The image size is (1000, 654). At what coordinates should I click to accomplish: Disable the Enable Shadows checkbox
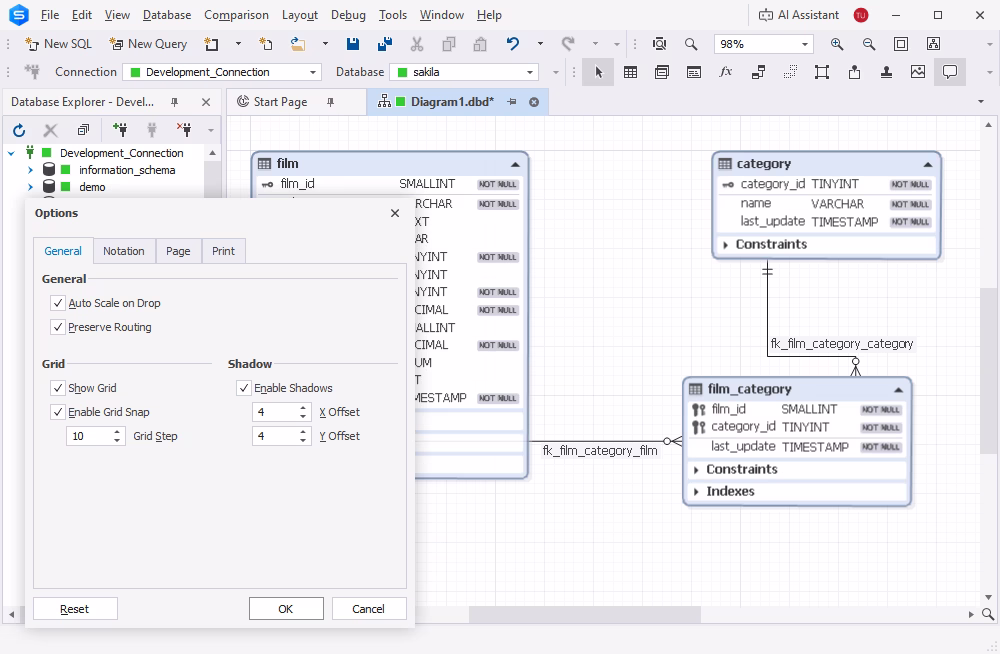[244, 388]
